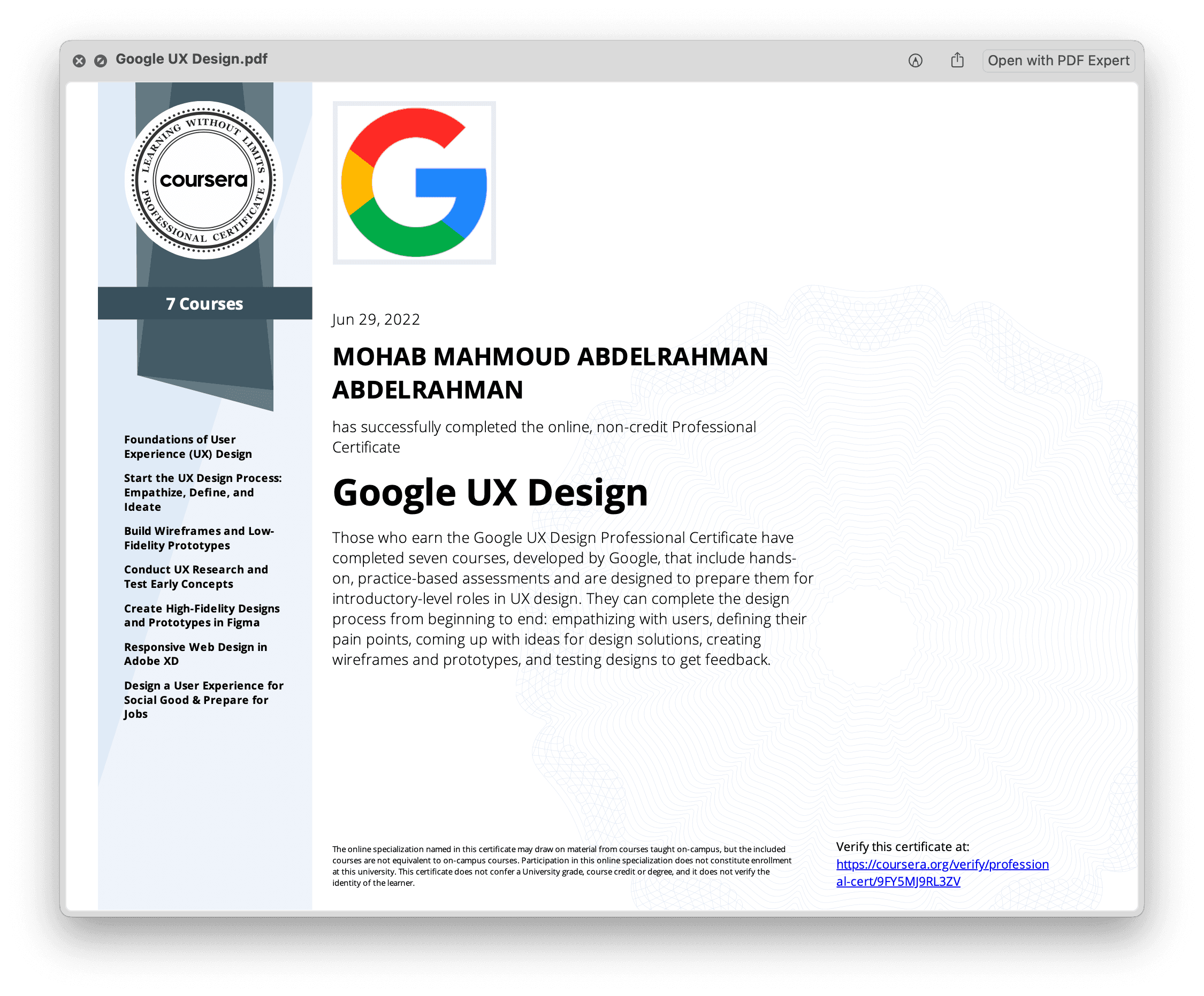Click the Google G logo image
Image resolution: width=1204 pixels, height=996 pixels.
(414, 182)
